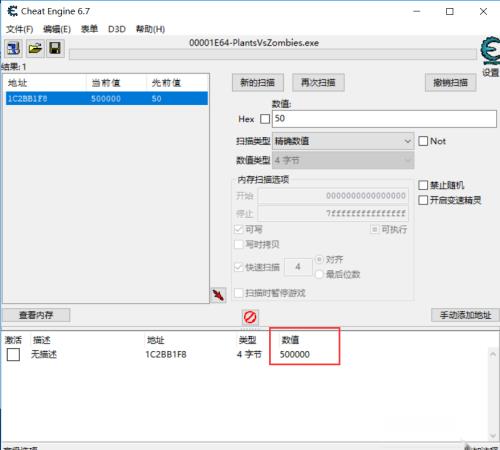The width and height of the screenshot is (500, 450).
Task: Click the 地址 column header in results
Action: click(45, 83)
